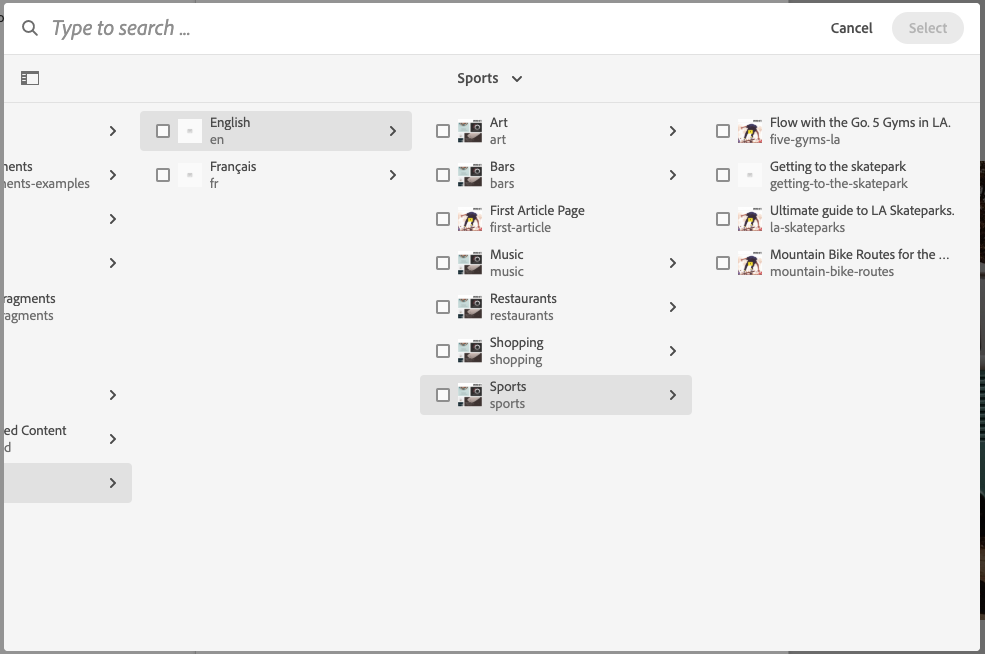Expand the Français chevron arrow

tap(393, 175)
